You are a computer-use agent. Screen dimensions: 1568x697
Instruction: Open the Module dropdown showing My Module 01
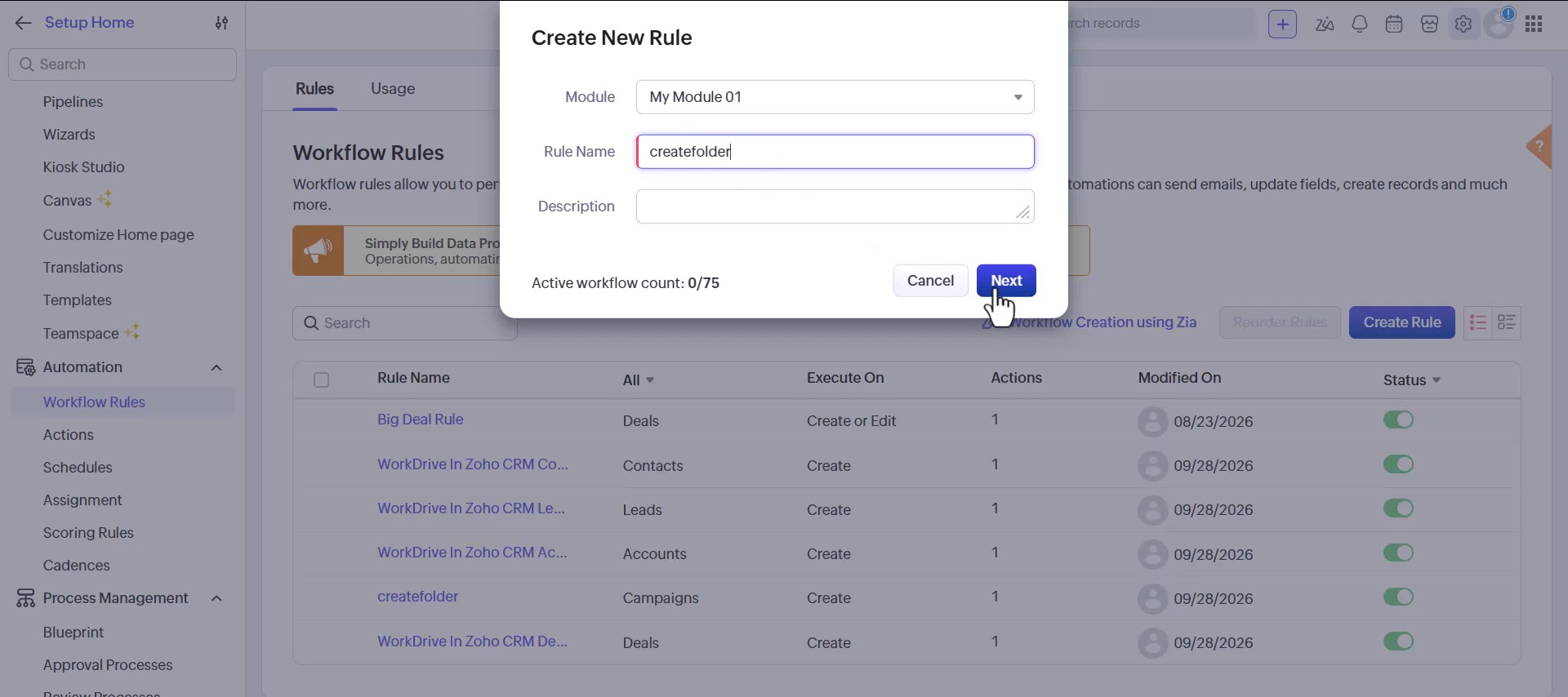(835, 97)
